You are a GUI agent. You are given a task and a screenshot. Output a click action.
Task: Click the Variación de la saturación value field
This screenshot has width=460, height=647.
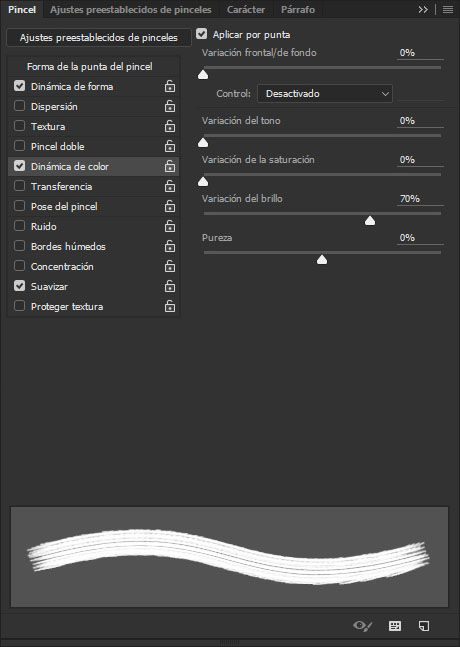click(420, 160)
